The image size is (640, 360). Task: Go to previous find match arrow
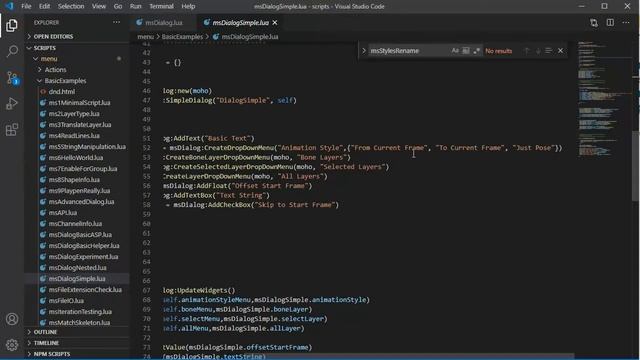[527, 51]
